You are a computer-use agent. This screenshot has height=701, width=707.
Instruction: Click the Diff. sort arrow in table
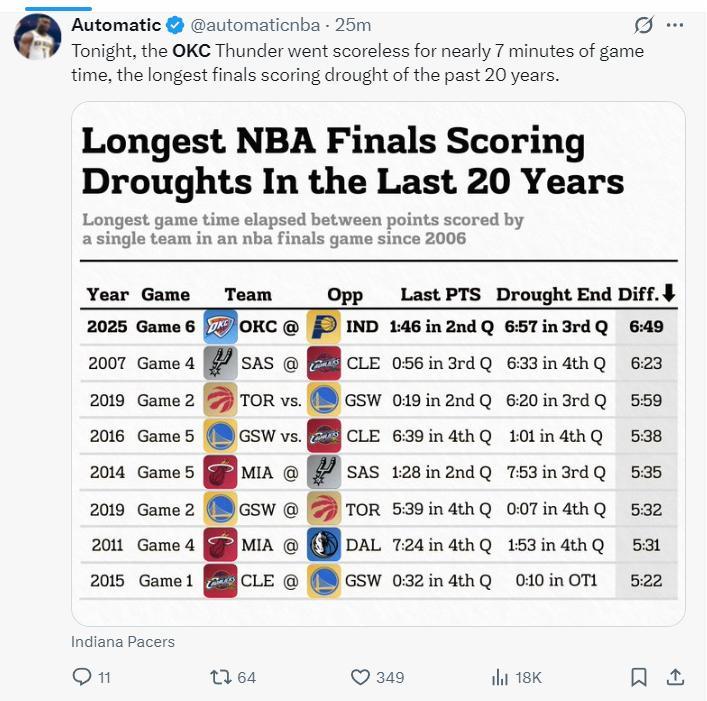pyautogui.click(x=669, y=293)
